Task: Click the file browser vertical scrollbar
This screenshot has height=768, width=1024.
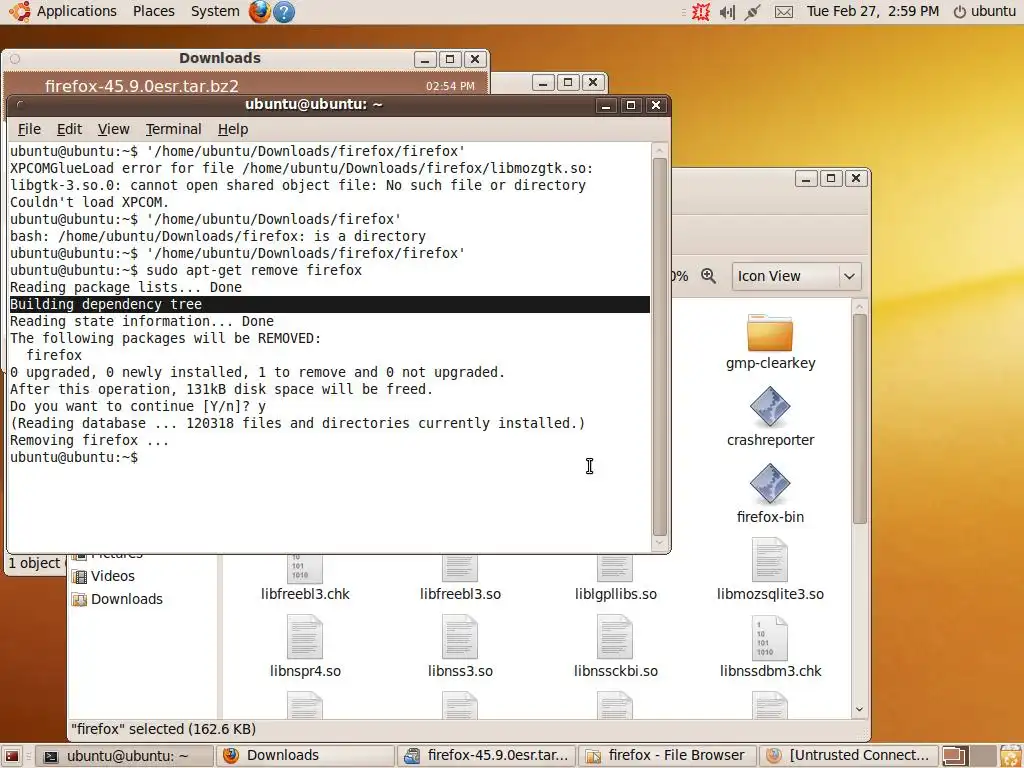Action: (x=859, y=418)
